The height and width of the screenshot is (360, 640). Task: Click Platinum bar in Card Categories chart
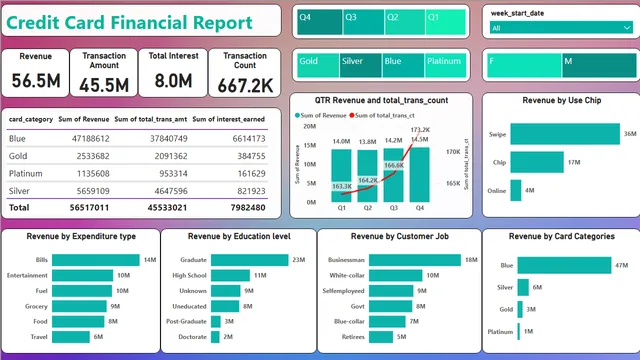[x=518, y=331]
